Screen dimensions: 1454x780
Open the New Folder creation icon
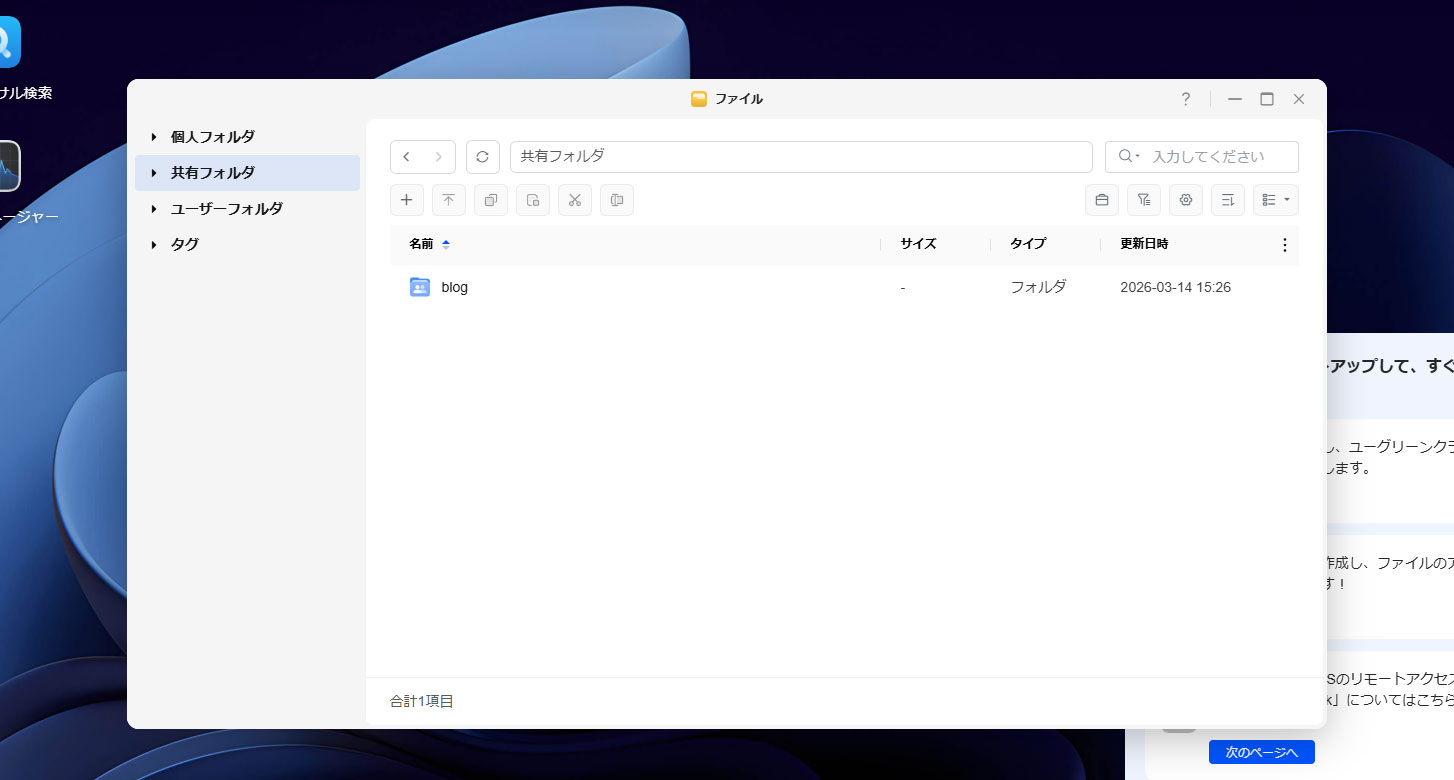coord(406,200)
